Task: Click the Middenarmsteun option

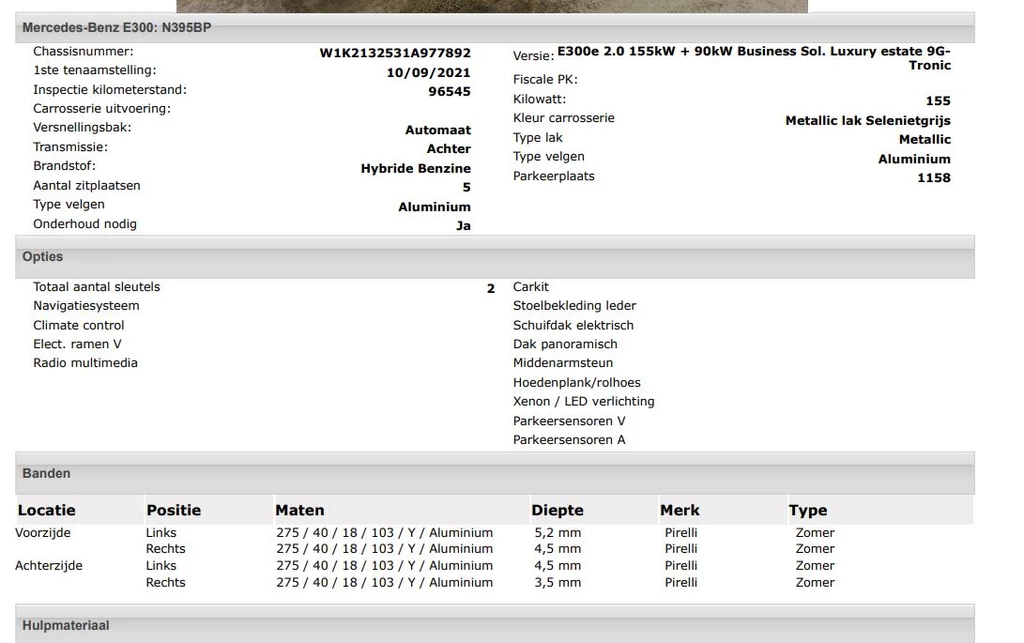Action: coord(563,364)
